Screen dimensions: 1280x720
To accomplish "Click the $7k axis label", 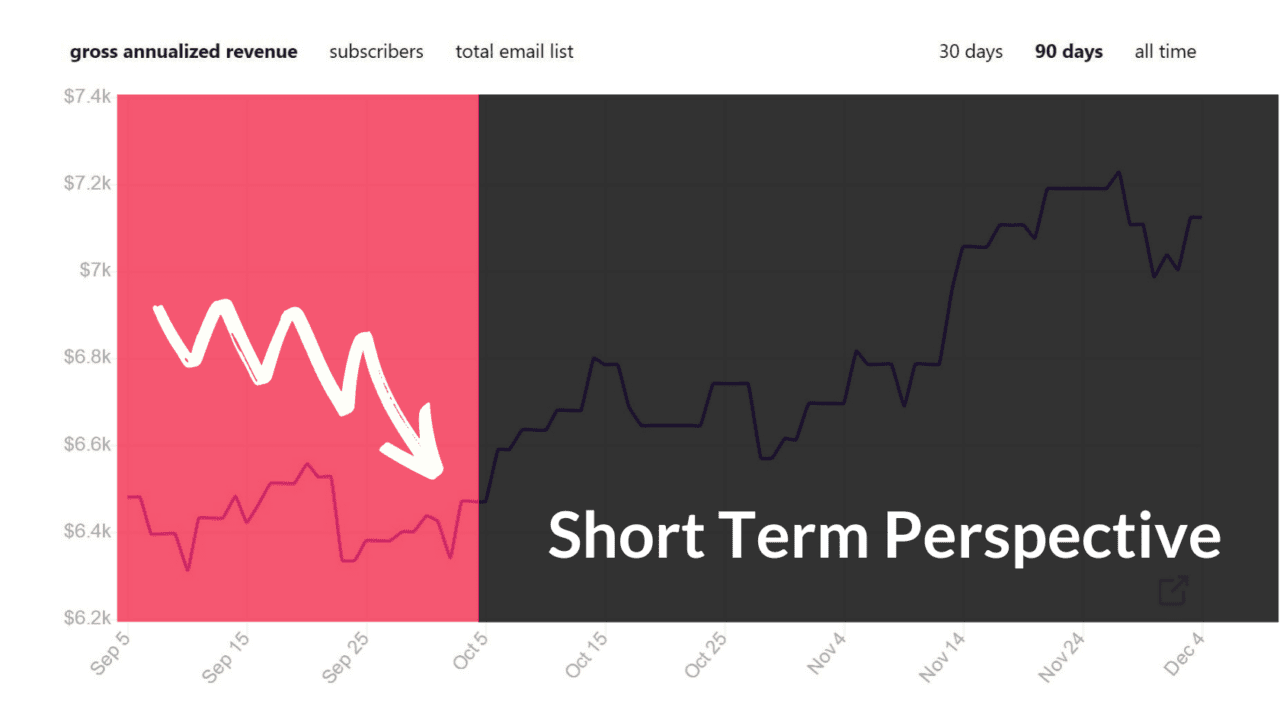I will tap(93, 270).
